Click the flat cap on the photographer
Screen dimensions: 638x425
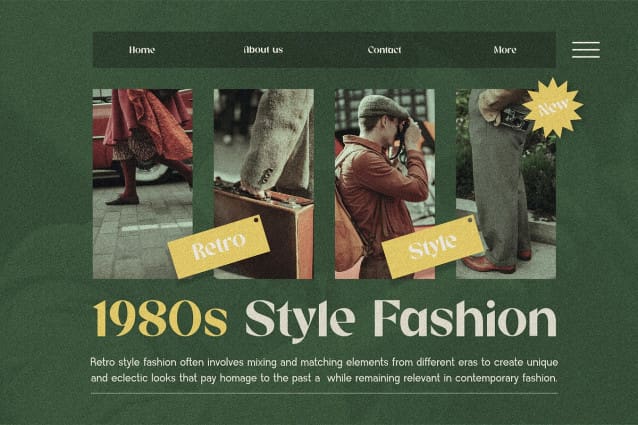pyautogui.click(x=380, y=107)
